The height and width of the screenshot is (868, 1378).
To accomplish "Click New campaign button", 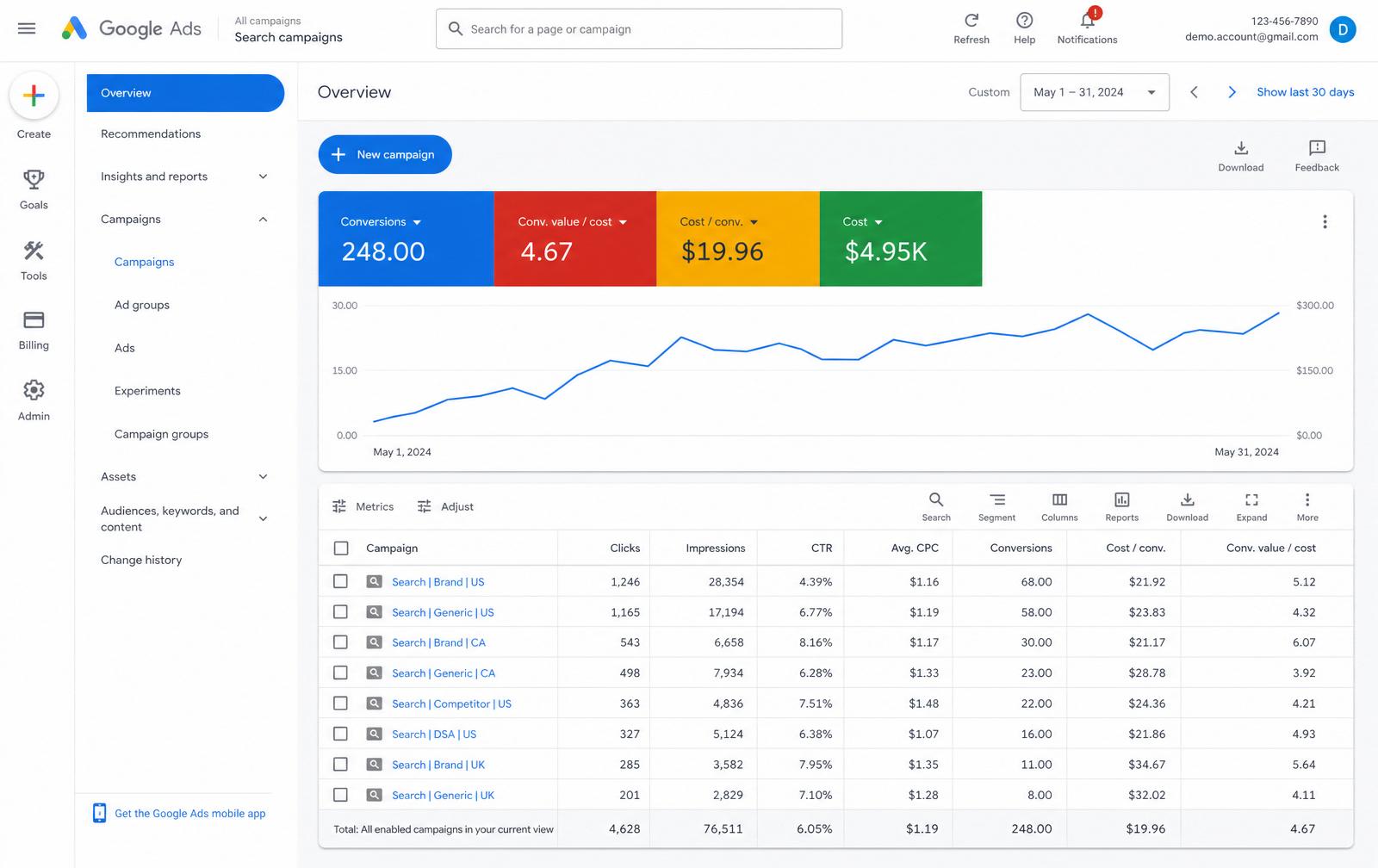I will coord(385,154).
